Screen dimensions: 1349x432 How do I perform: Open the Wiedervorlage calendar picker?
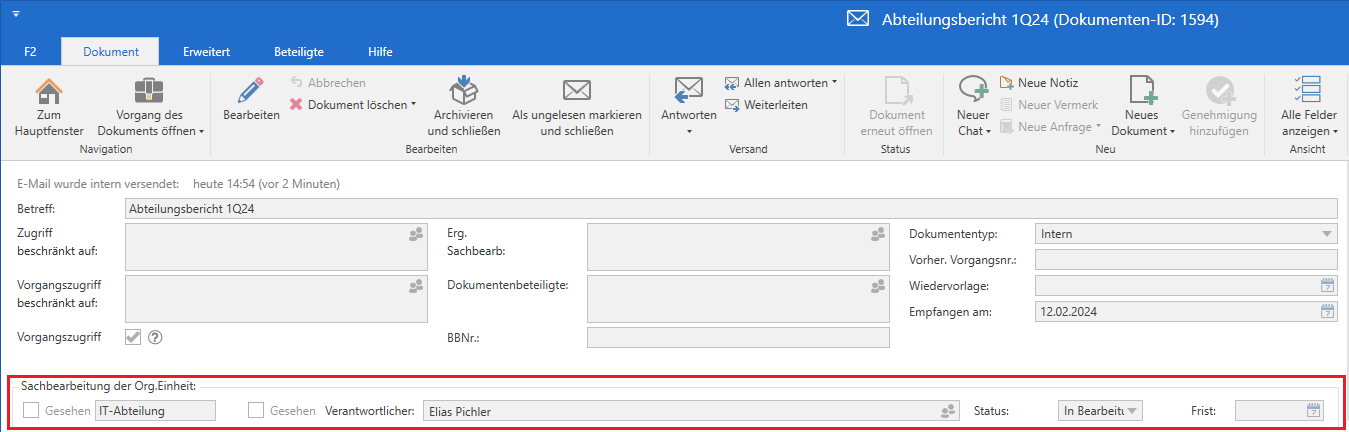(x=1328, y=286)
